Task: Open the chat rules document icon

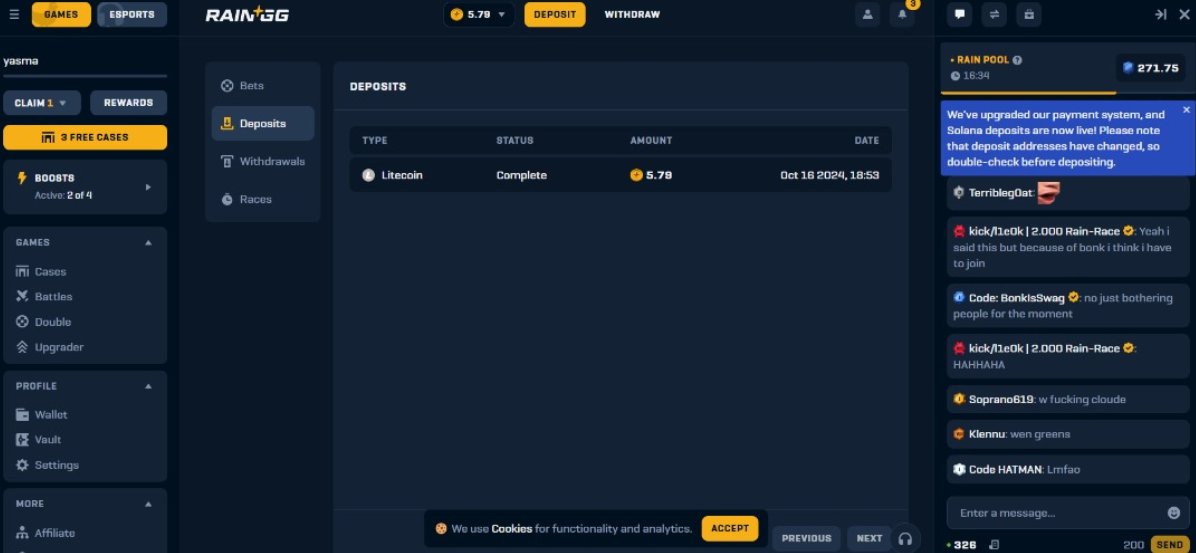Action: (x=994, y=545)
